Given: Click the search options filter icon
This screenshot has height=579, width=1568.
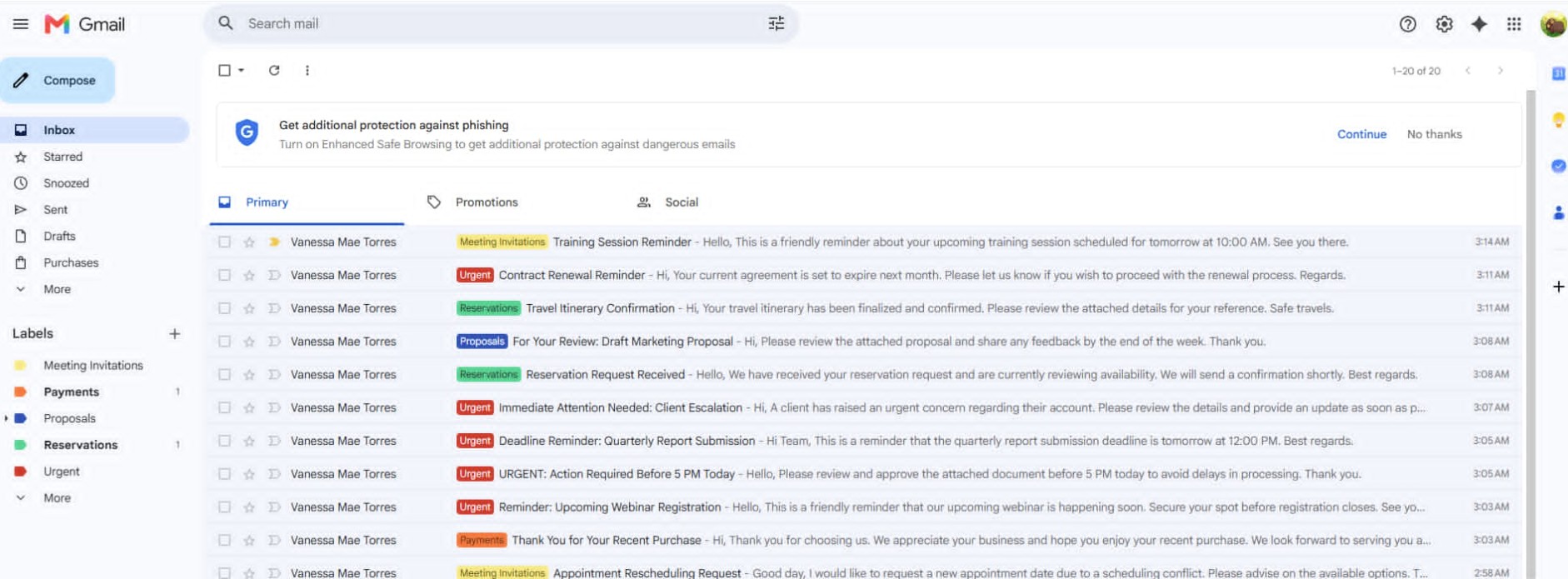Looking at the screenshot, I should point(776,23).
